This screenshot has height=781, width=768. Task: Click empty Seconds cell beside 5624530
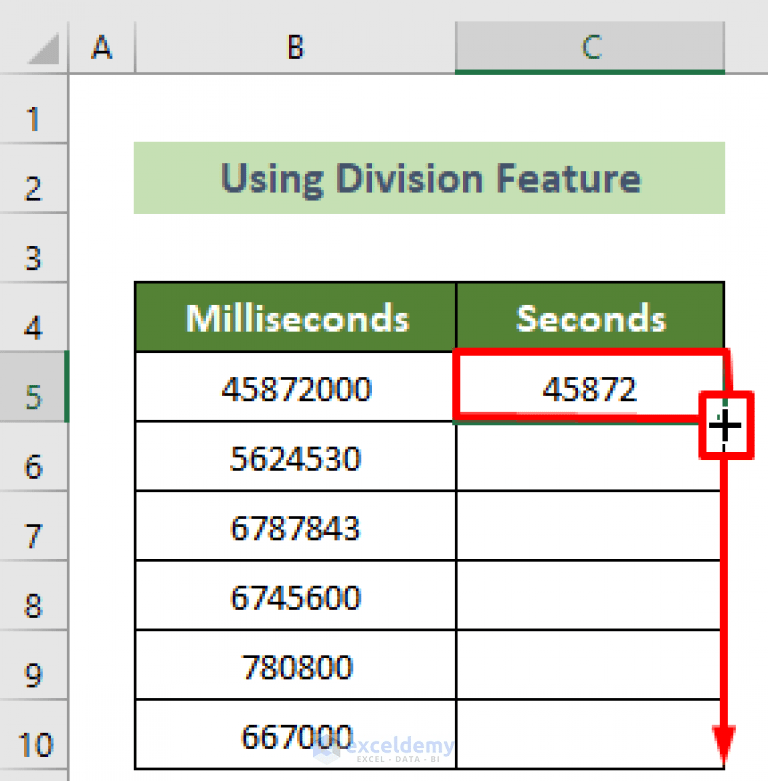[590, 456]
